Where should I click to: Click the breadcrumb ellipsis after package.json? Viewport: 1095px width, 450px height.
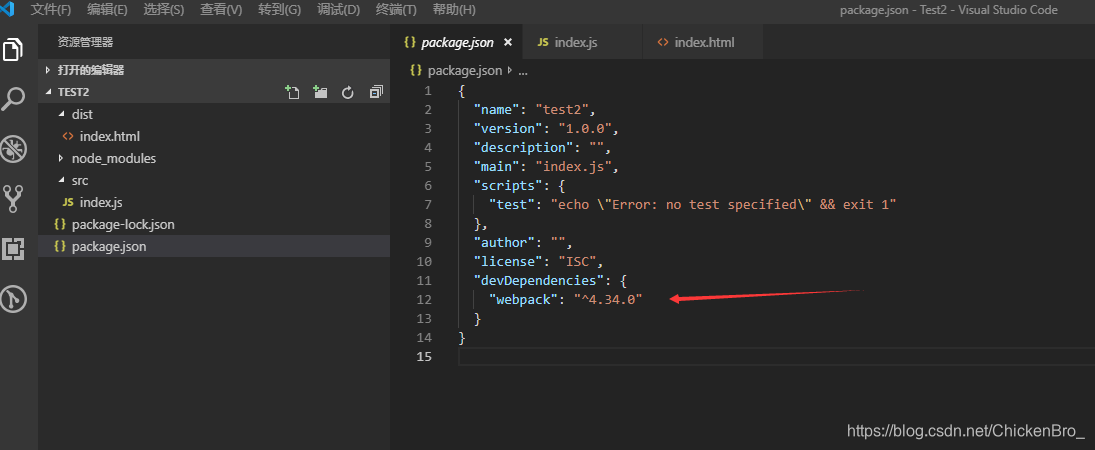[523, 71]
